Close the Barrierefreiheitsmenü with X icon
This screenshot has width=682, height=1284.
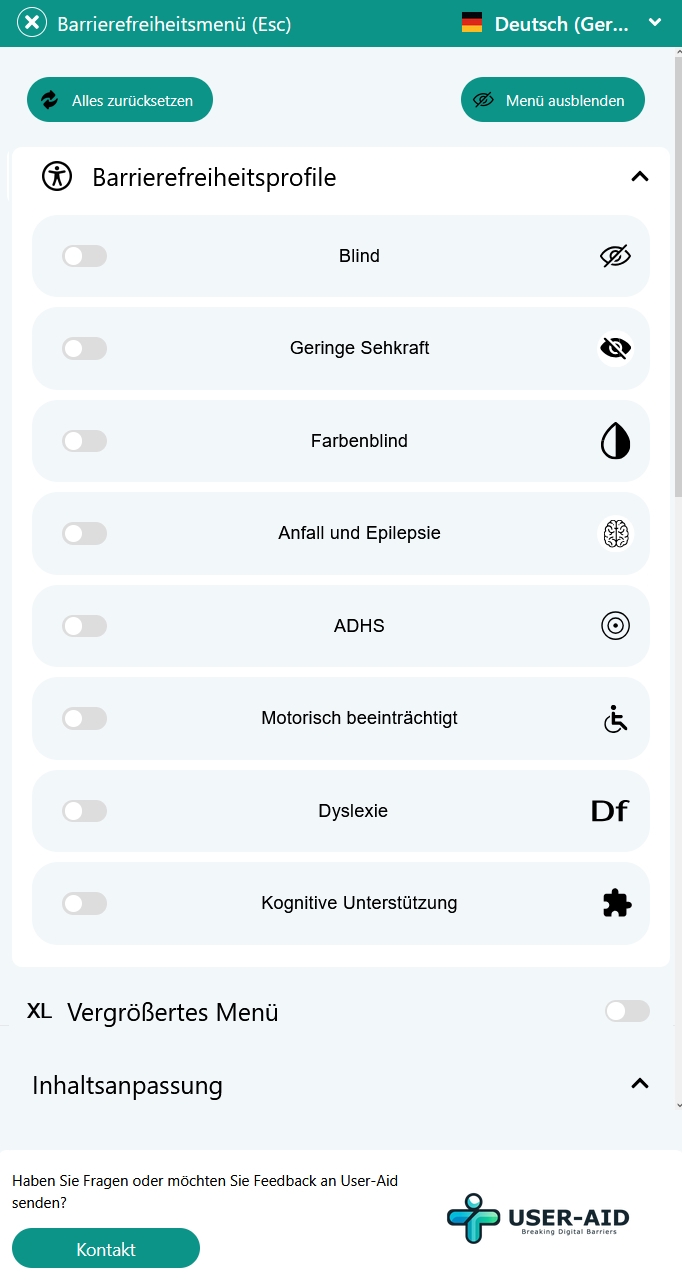(x=33, y=23)
